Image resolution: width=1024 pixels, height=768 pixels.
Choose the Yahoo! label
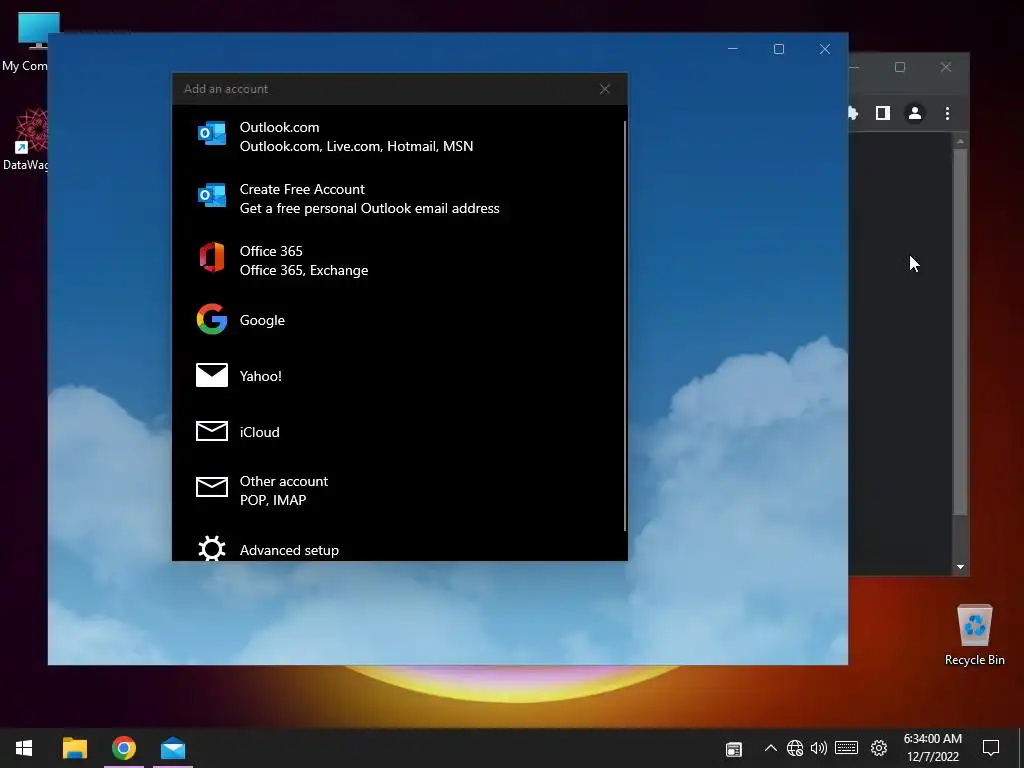261,376
